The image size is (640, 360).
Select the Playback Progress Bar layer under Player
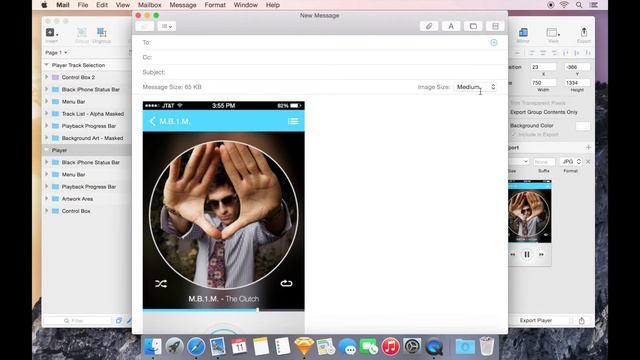tap(87, 187)
